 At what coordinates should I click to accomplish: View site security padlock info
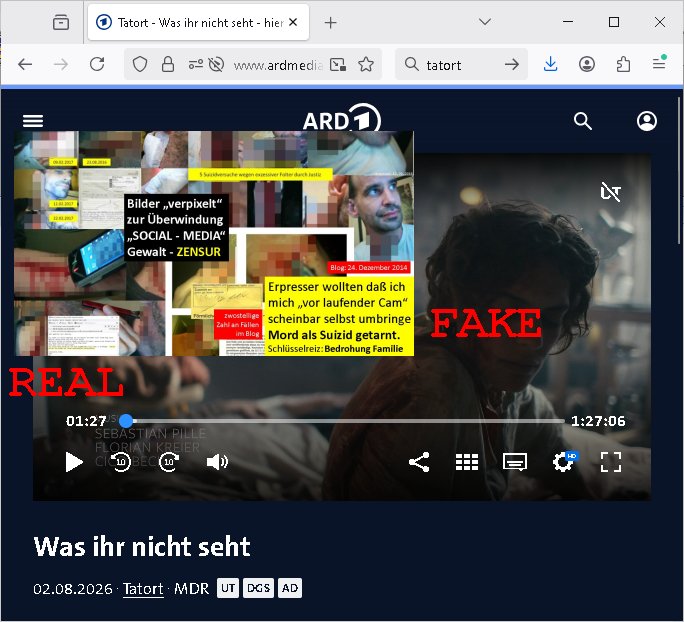pyautogui.click(x=168, y=65)
